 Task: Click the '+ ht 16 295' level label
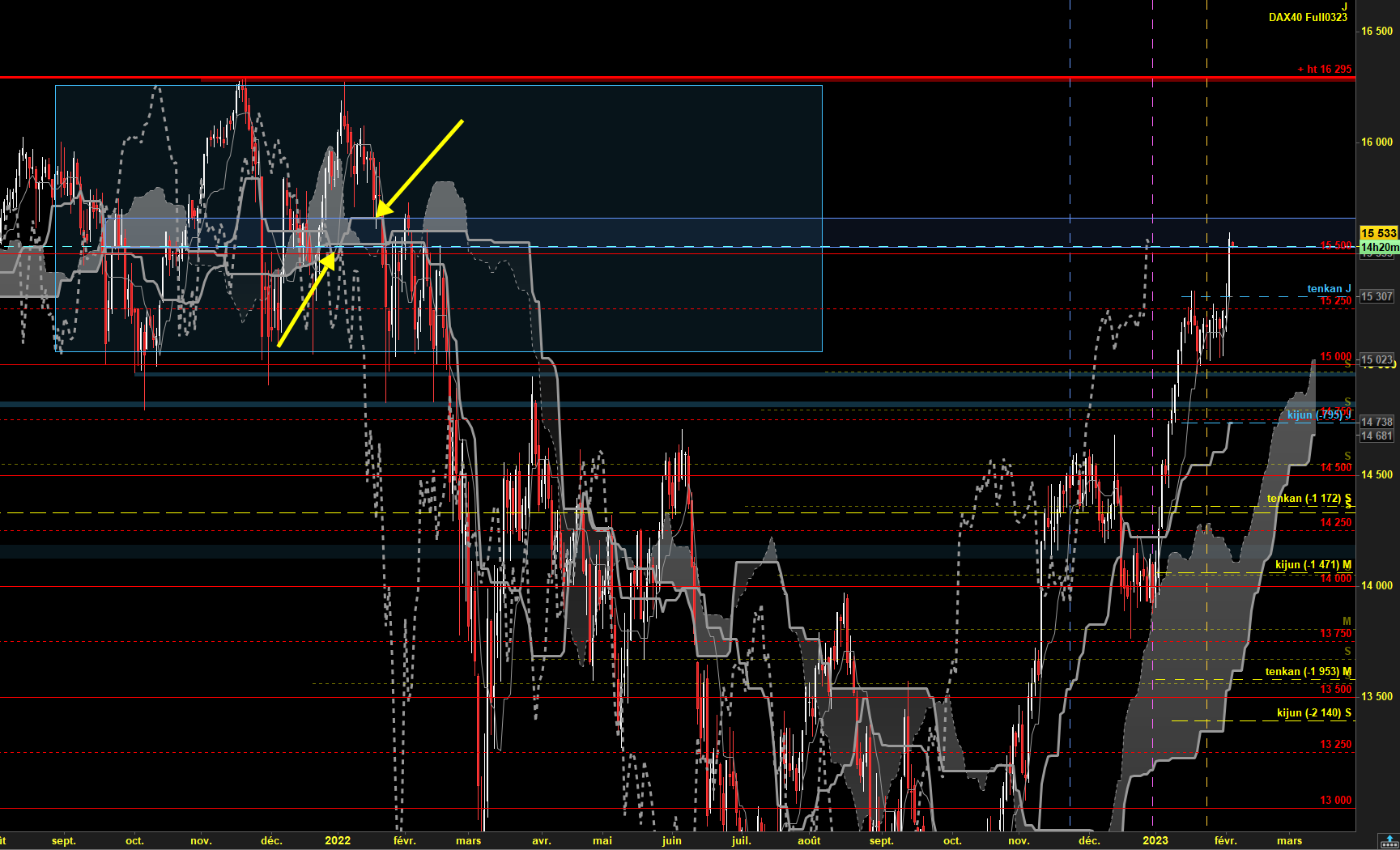1325,69
